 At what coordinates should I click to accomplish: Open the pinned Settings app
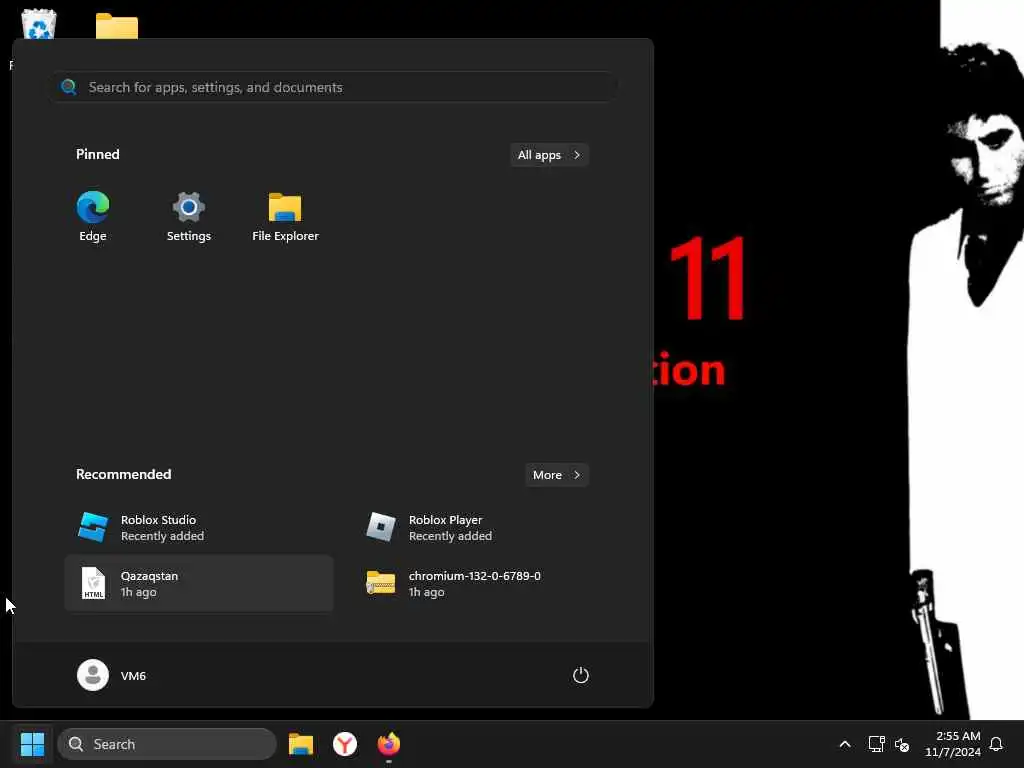pyautogui.click(x=189, y=216)
